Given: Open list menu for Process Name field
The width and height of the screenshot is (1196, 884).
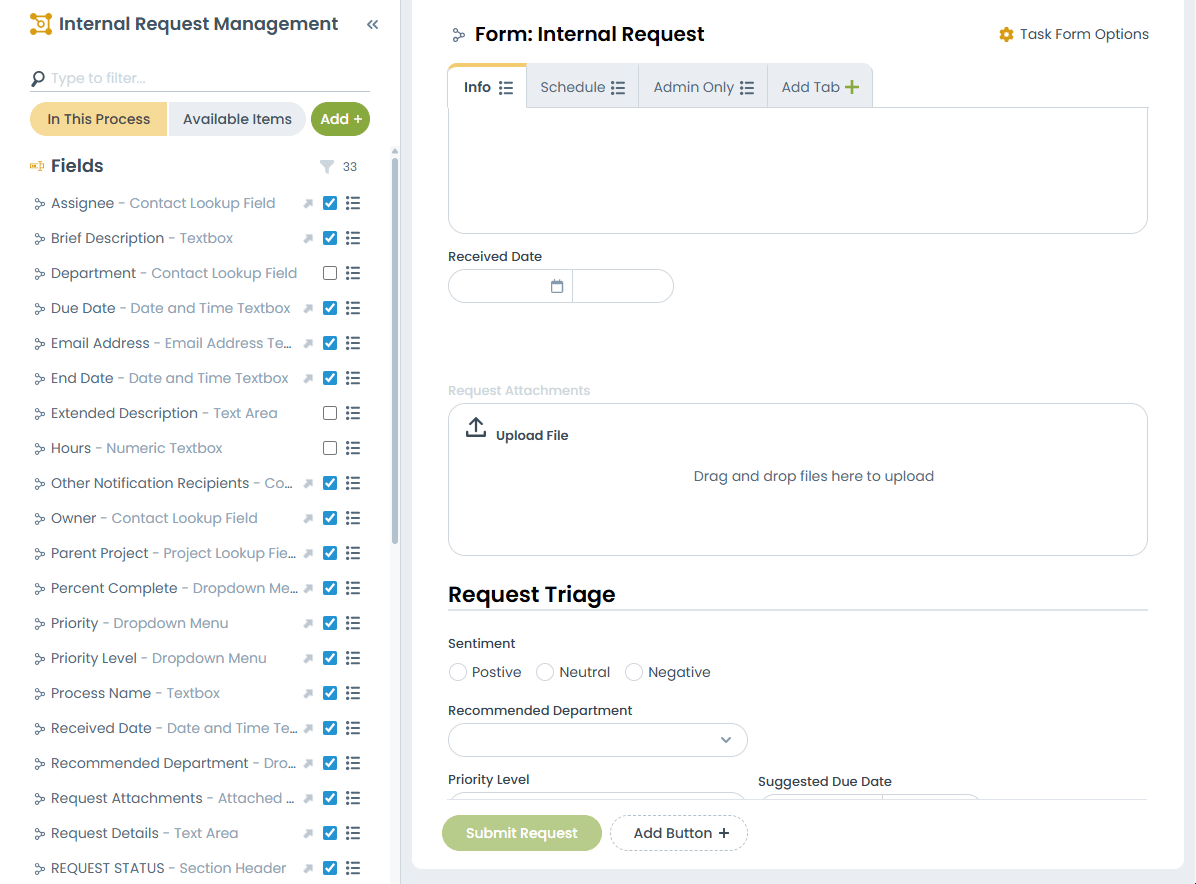Looking at the screenshot, I should [x=352, y=693].
